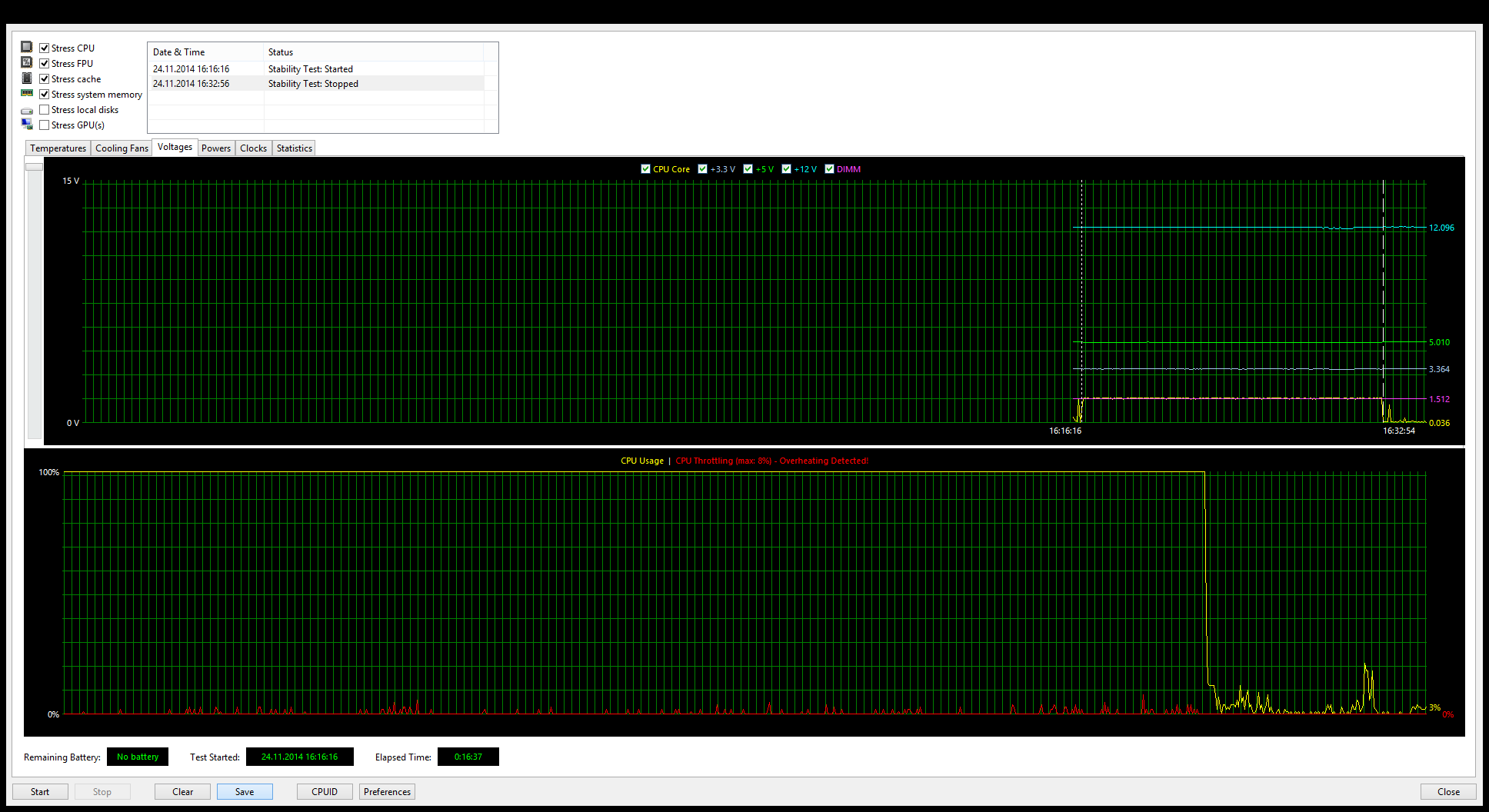Select the Voltages tab
The width and height of the screenshot is (1489, 812).
[175, 147]
